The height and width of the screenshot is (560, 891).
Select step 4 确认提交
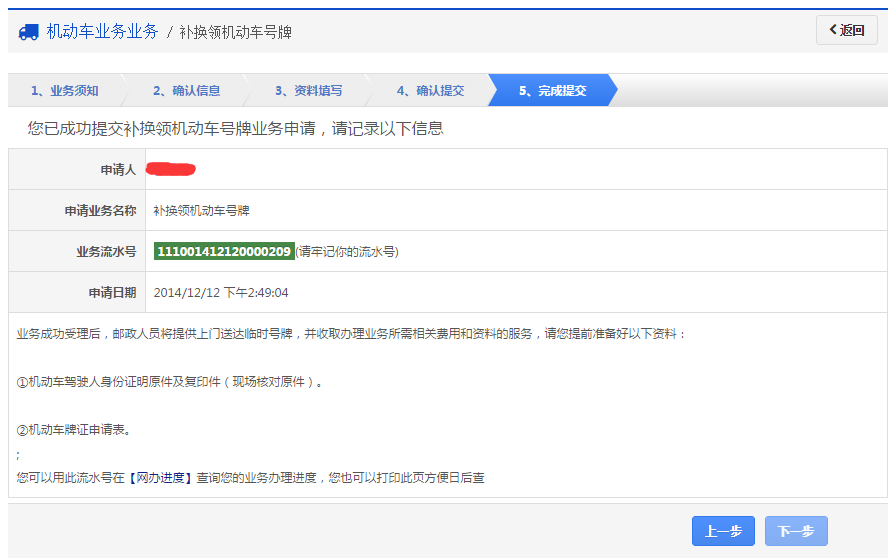[x=430, y=90]
